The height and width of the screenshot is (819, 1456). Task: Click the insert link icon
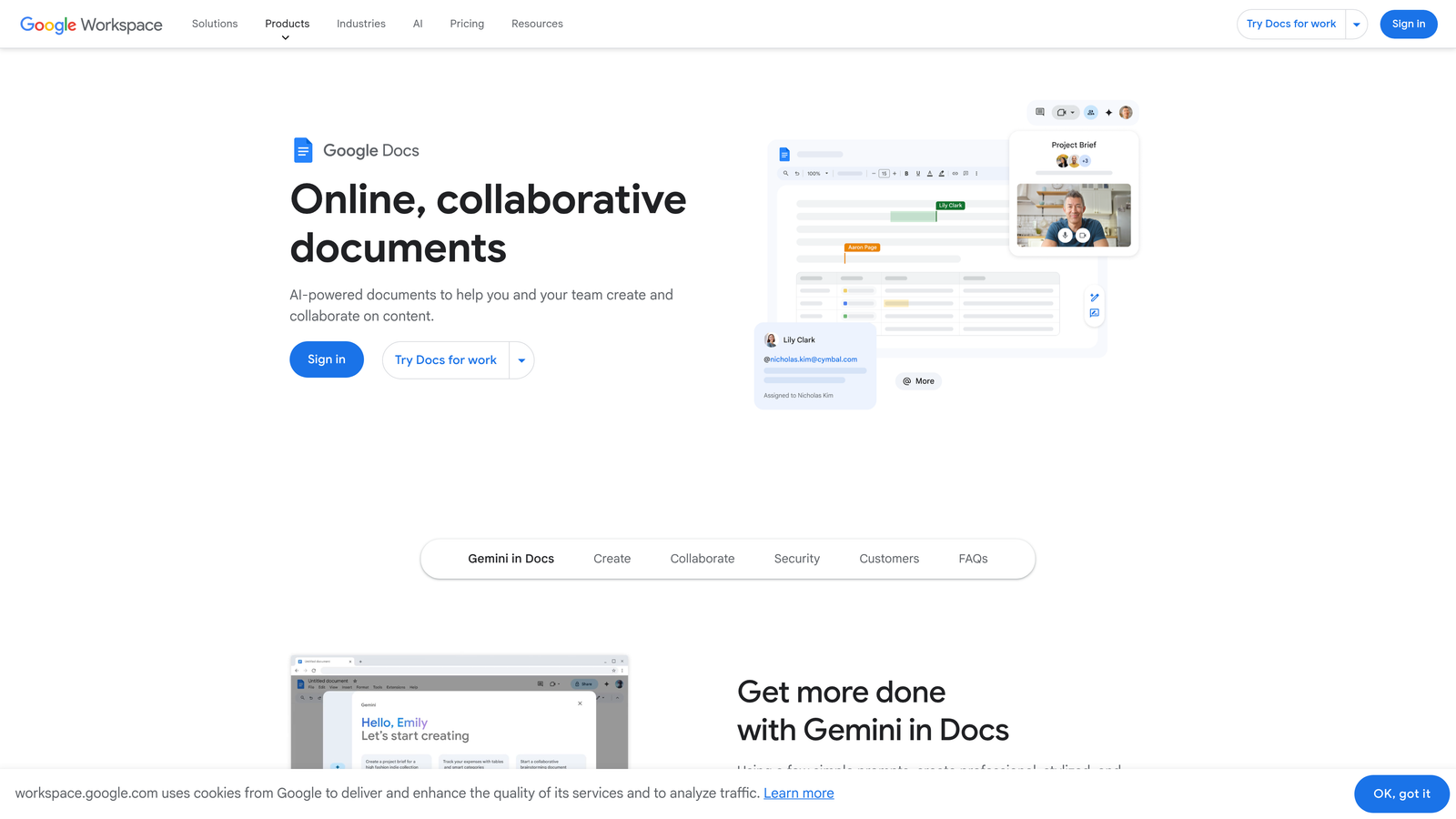(955, 173)
